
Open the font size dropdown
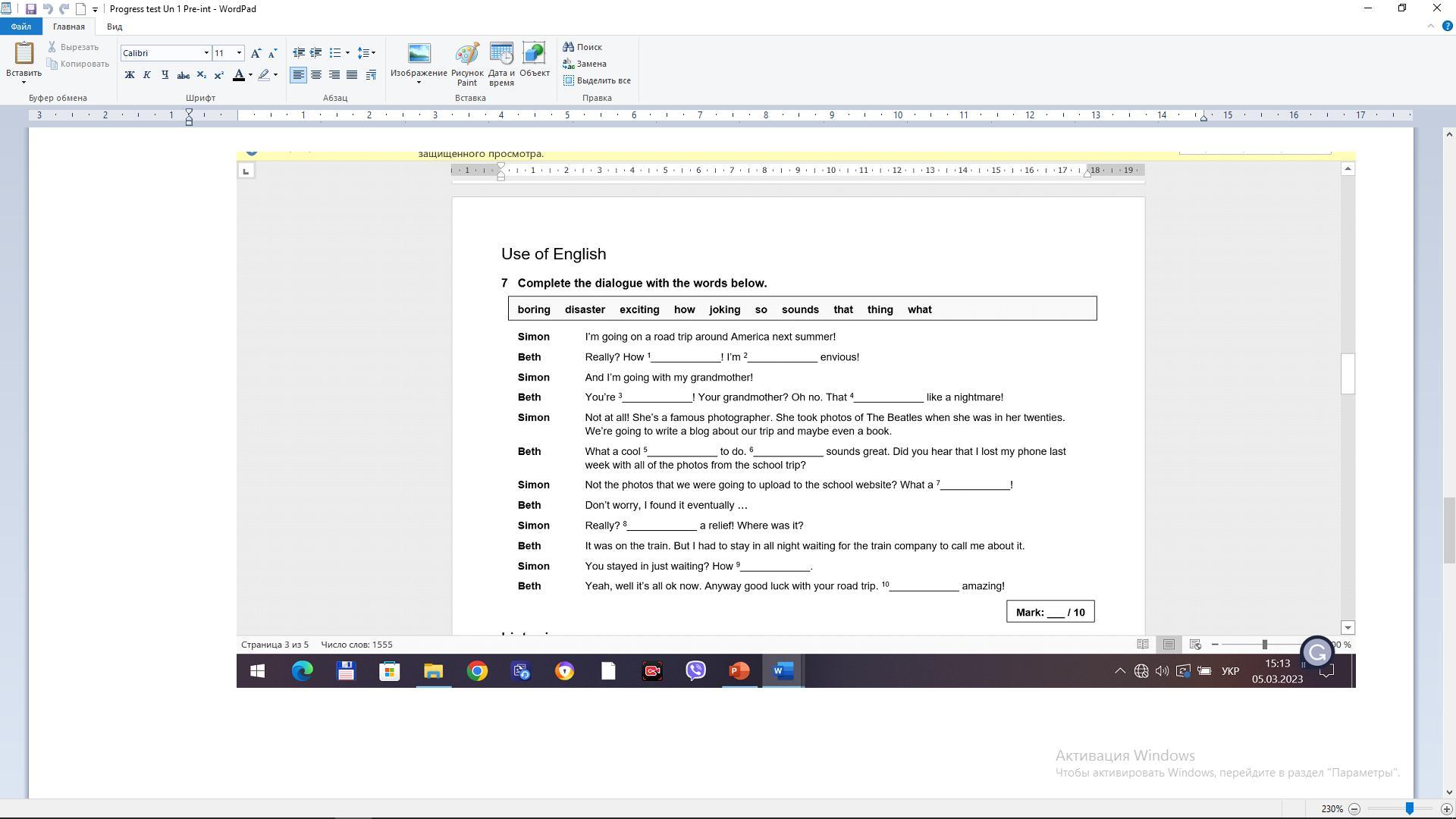coord(240,52)
